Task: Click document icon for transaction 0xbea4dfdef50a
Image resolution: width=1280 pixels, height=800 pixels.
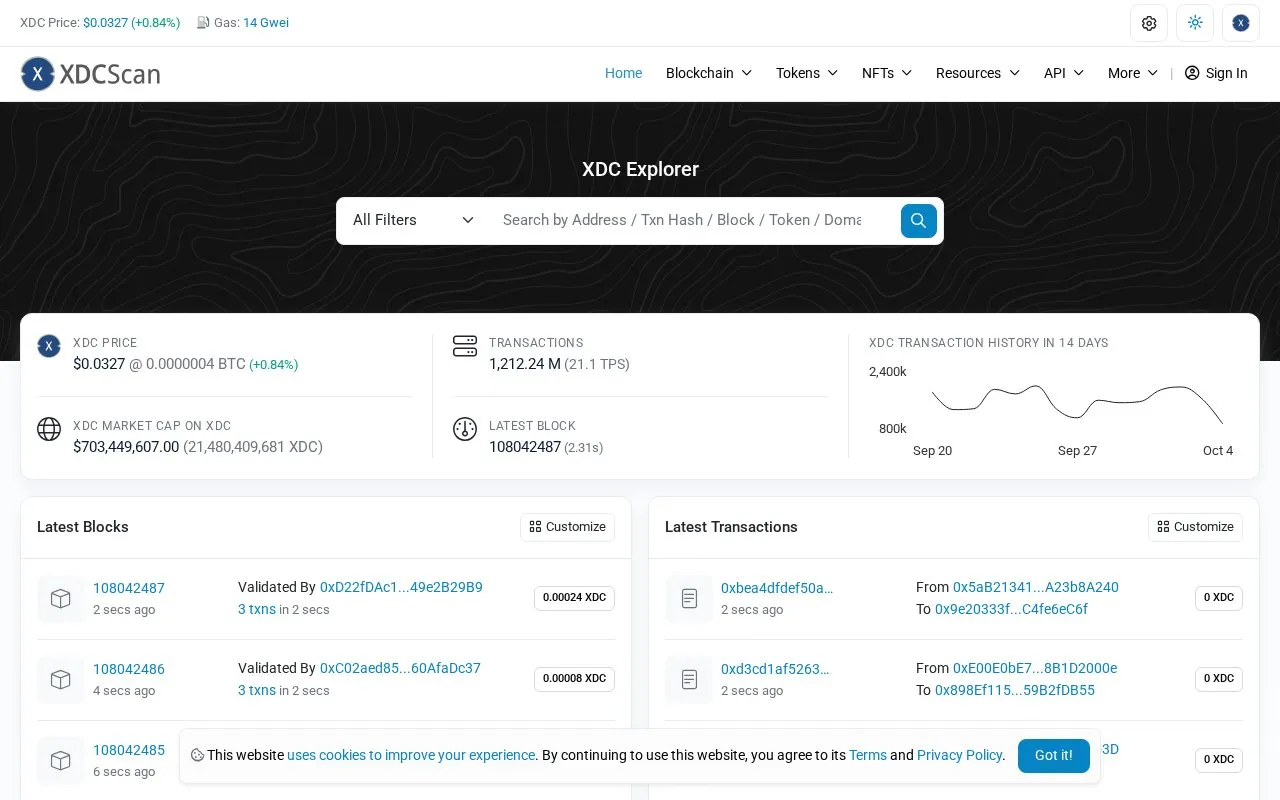Action: click(x=689, y=599)
